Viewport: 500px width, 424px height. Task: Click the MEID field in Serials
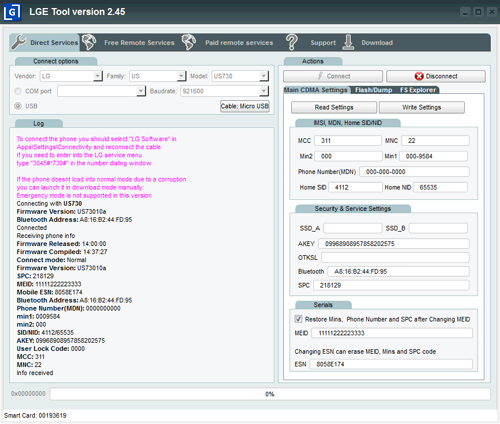(x=392, y=333)
